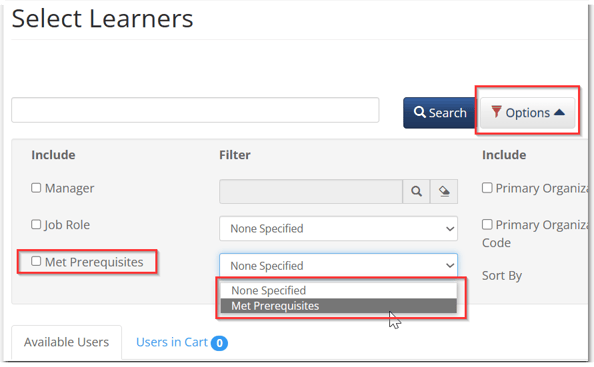This screenshot has height=367, width=594.
Task: Check Primary Organization Code checkbox
Action: pos(487,224)
